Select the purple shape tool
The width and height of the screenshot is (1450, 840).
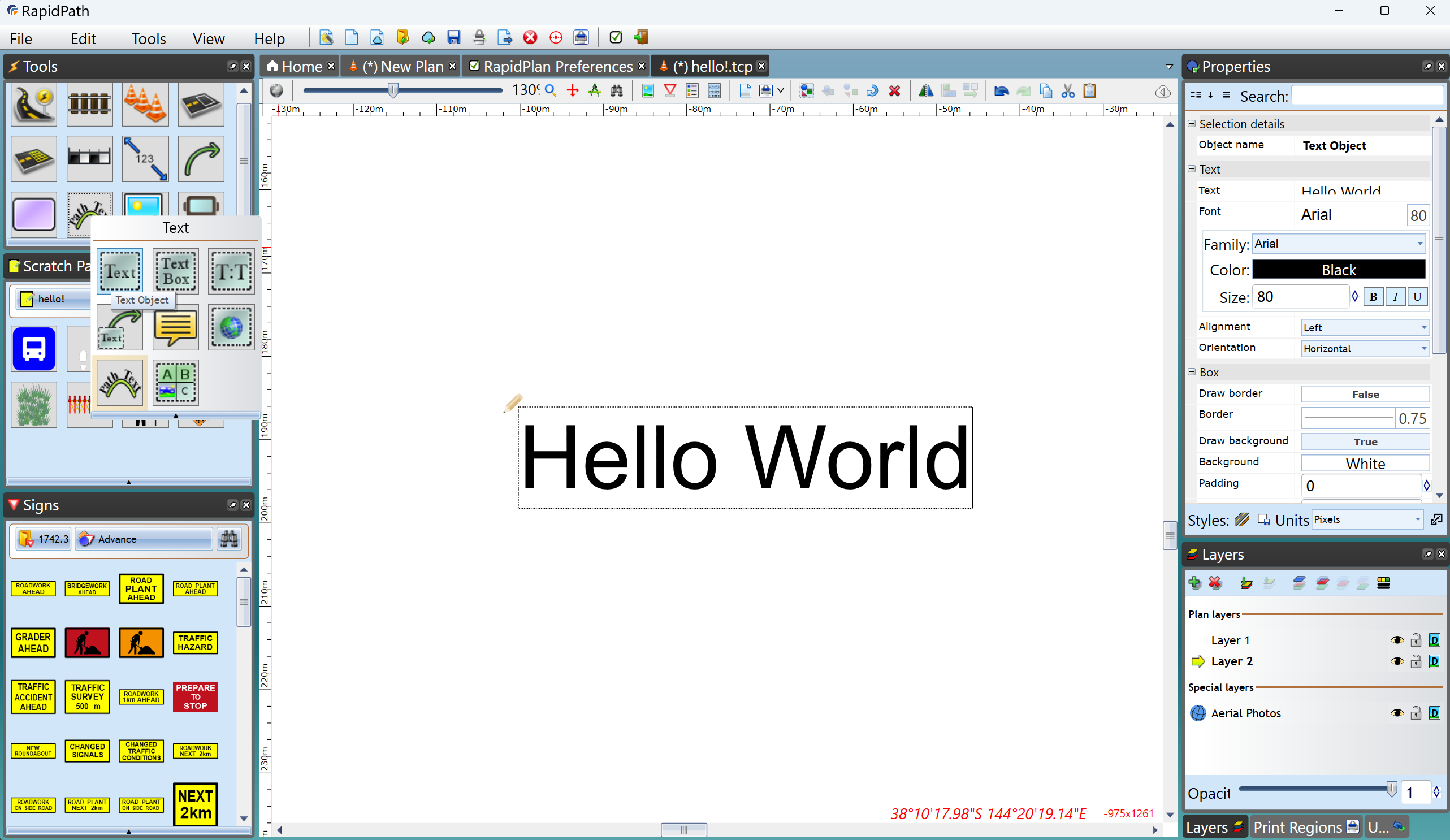tap(34, 214)
